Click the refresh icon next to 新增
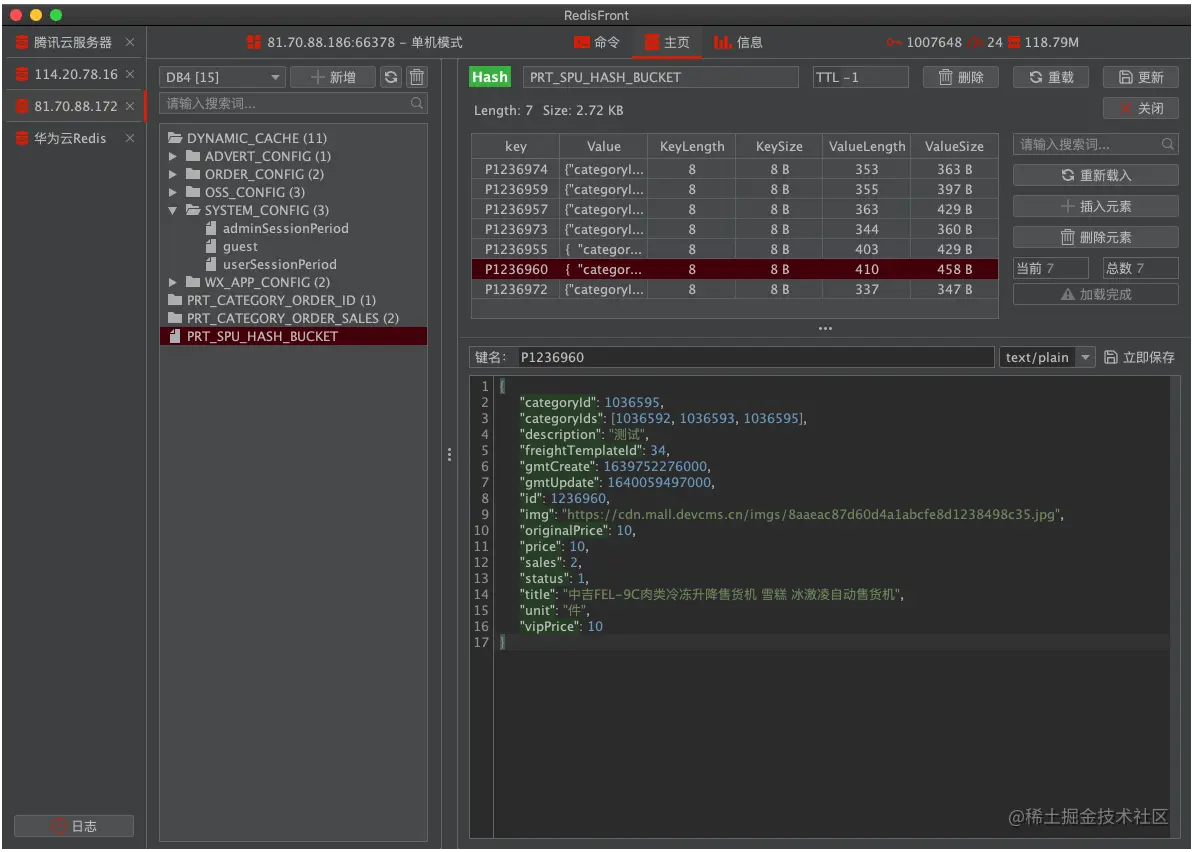The image size is (1194, 852). pyautogui.click(x=391, y=77)
